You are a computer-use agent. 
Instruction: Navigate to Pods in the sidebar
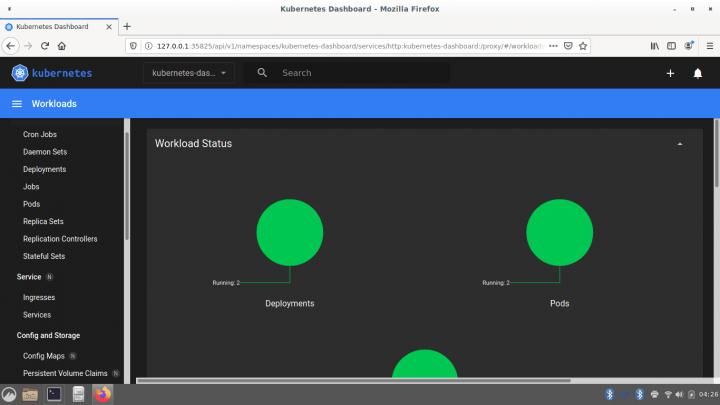(x=32, y=204)
